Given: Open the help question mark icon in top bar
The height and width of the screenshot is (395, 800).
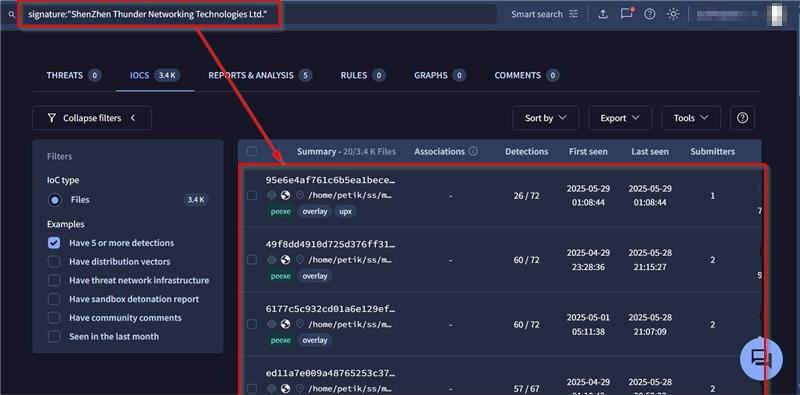Looking at the screenshot, I should (649, 14).
